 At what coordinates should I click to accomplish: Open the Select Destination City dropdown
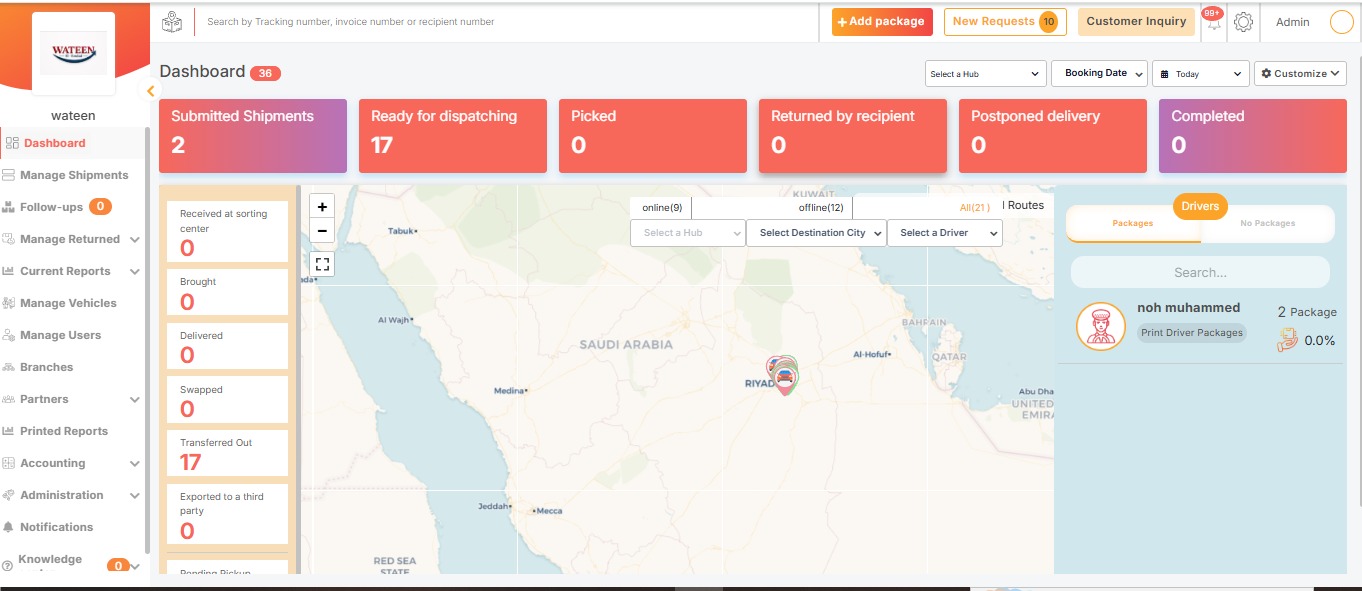[x=816, y=233]
